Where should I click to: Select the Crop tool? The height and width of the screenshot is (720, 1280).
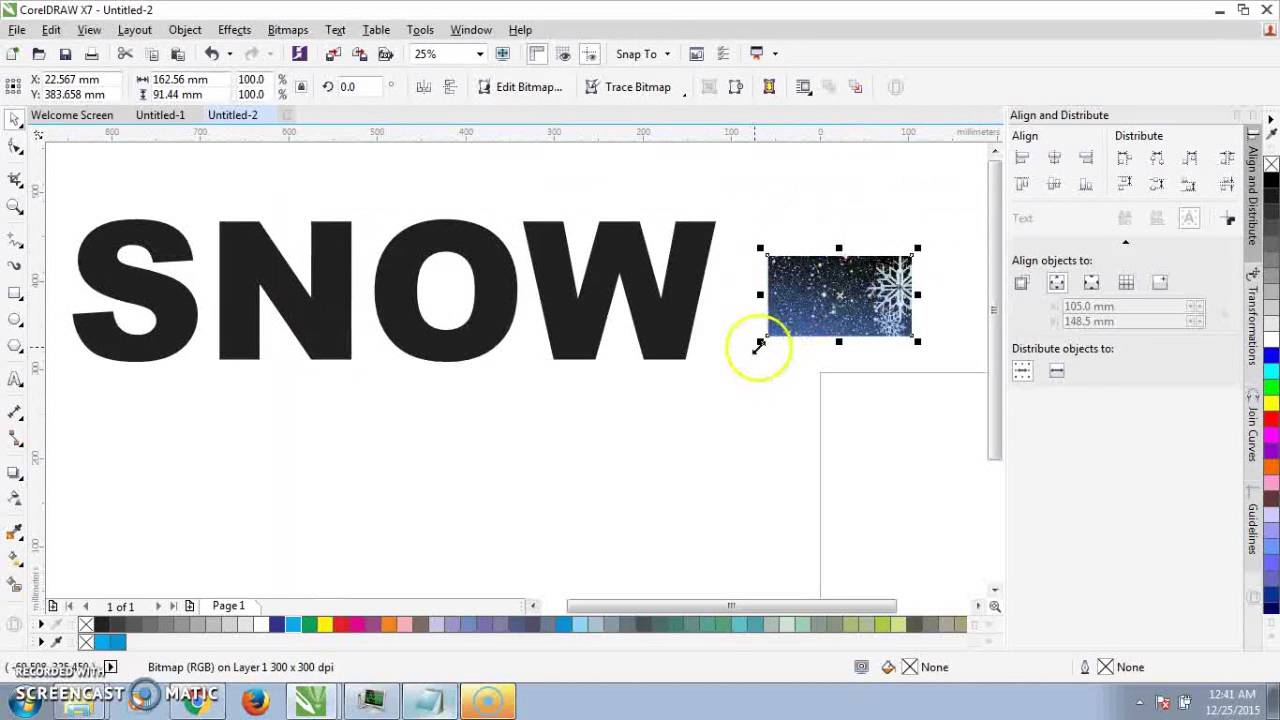click(x=14, y=179)
